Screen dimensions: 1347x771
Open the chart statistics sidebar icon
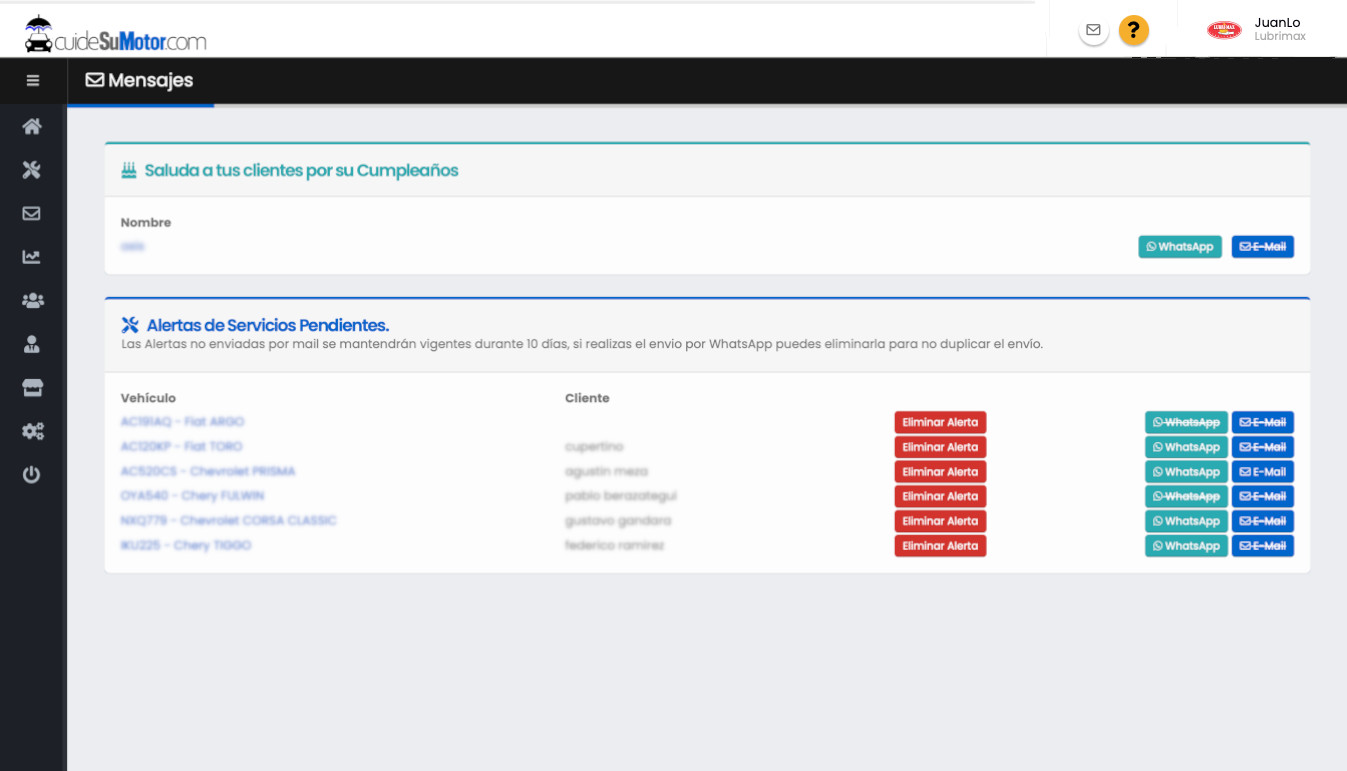coord(32,257)
